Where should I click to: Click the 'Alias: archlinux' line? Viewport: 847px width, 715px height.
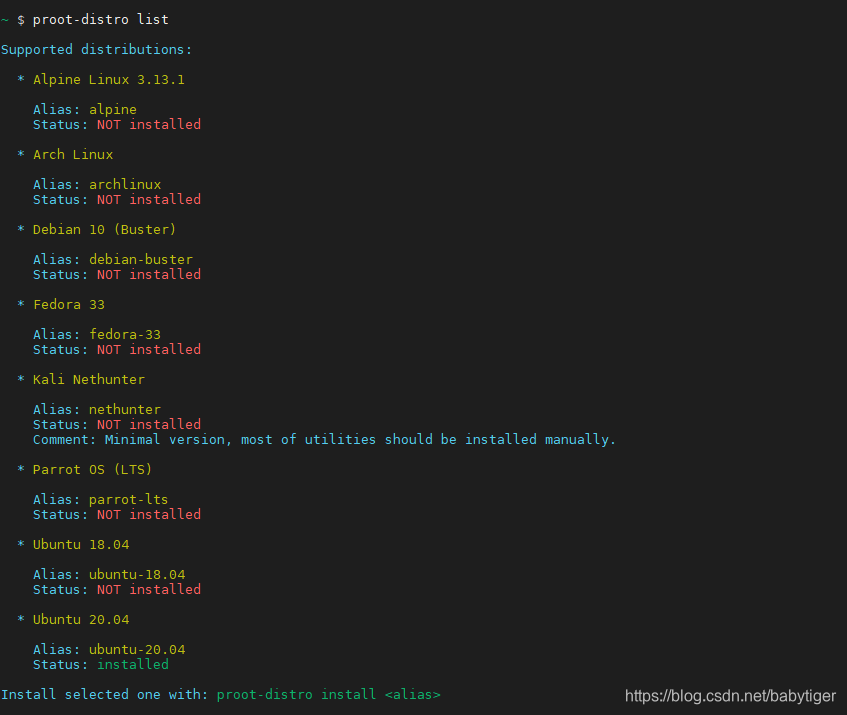coord(97,185)
